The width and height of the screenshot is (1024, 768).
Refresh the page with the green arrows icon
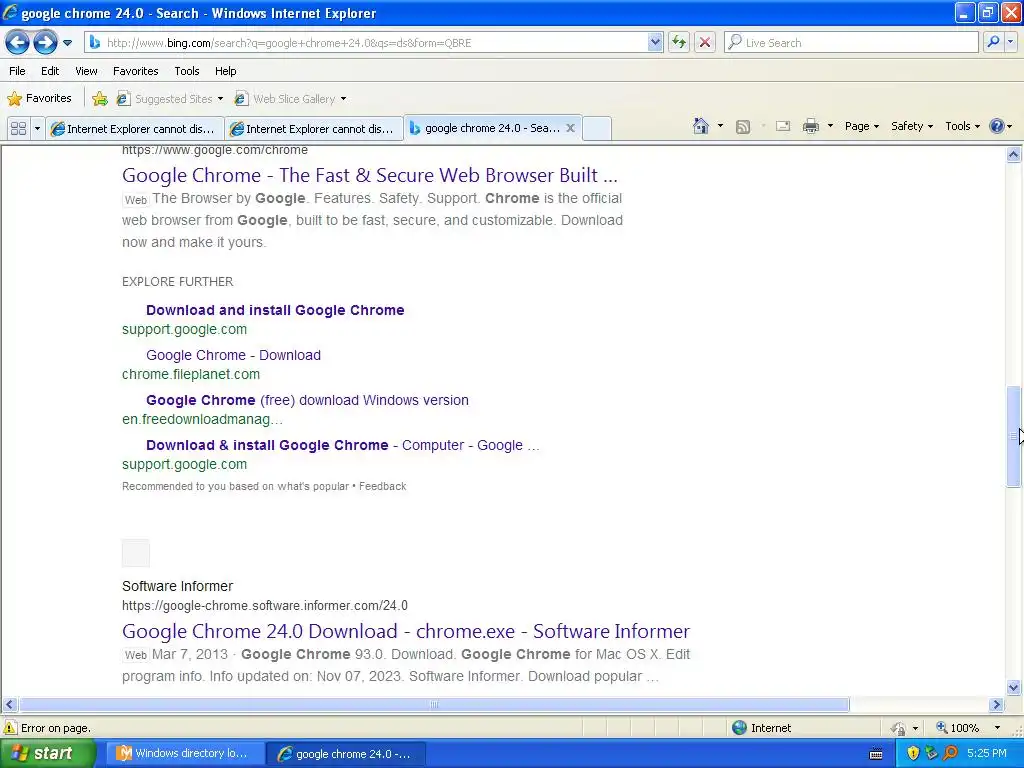679,43
